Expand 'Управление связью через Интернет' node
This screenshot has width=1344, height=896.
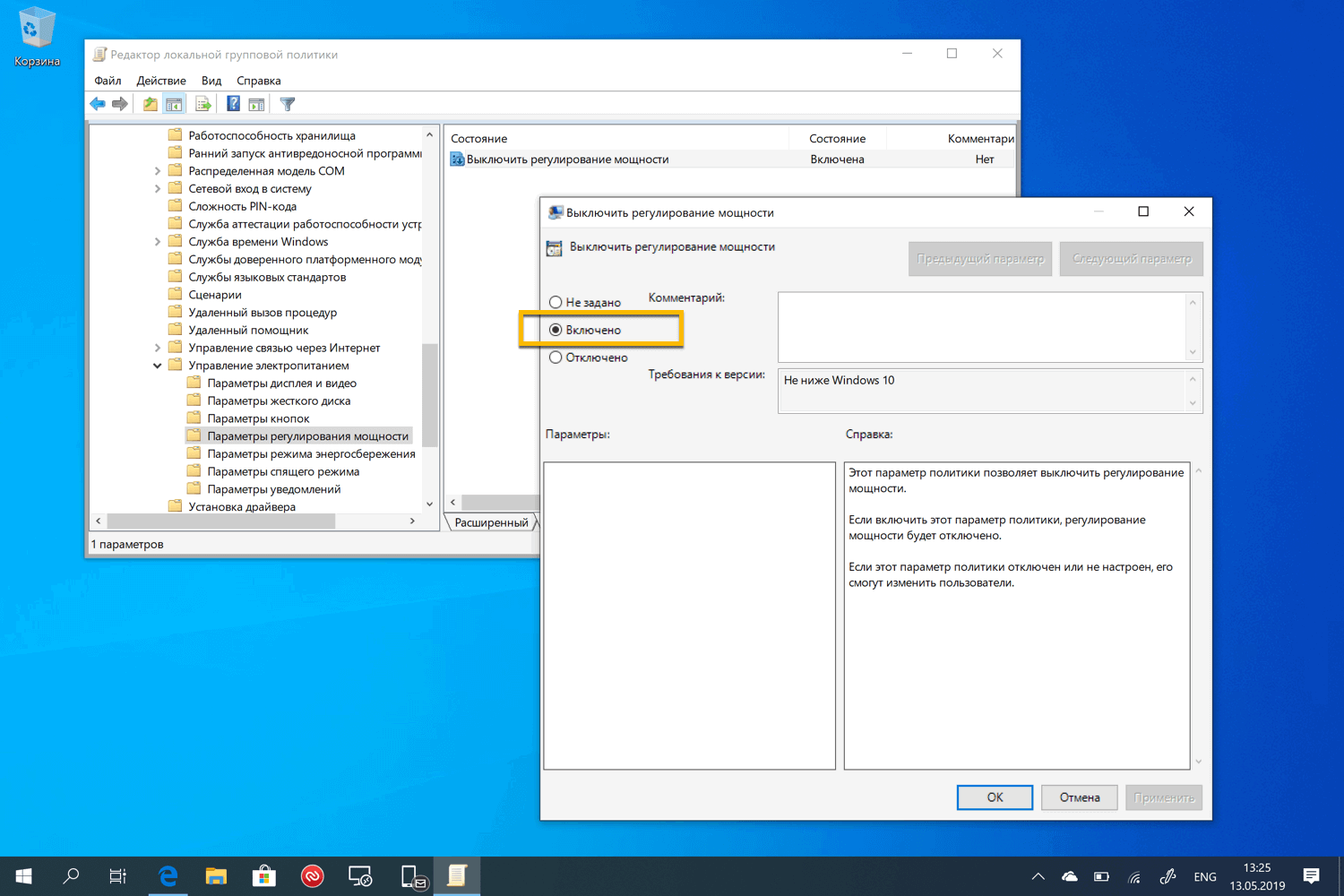click(158, 348)
